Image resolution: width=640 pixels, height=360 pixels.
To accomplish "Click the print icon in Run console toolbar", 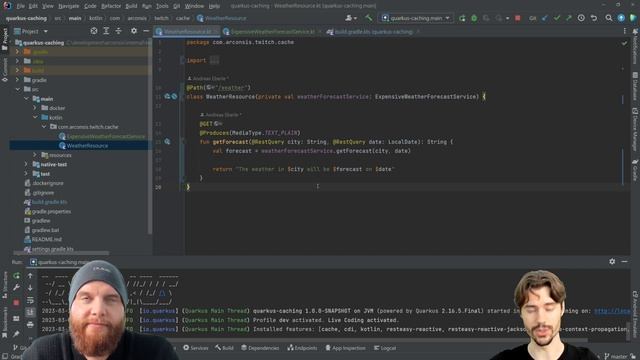I will 30,325.
